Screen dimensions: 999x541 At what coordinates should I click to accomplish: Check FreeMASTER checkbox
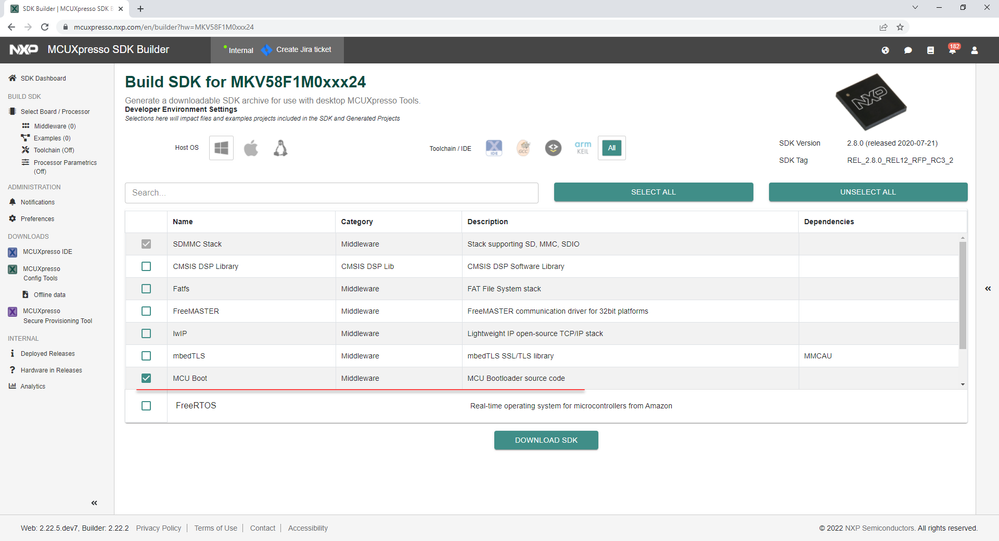click(x=146, y=311)
